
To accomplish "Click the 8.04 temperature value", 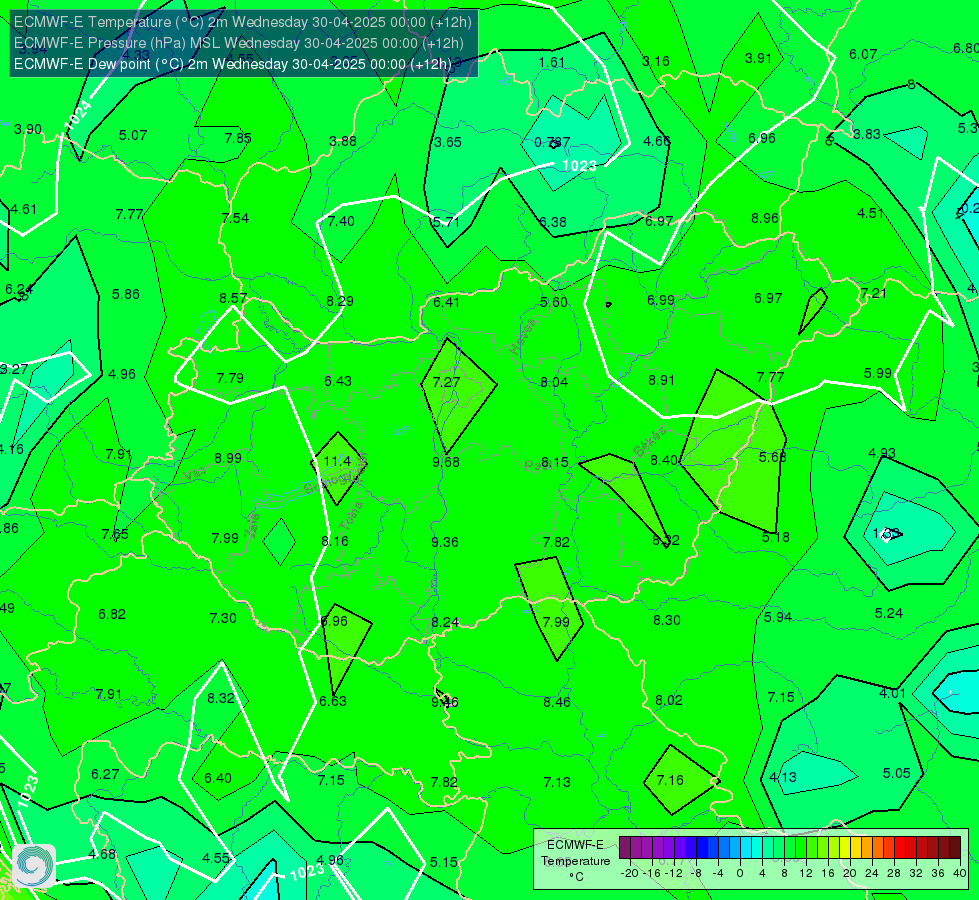I will (554, 382).
